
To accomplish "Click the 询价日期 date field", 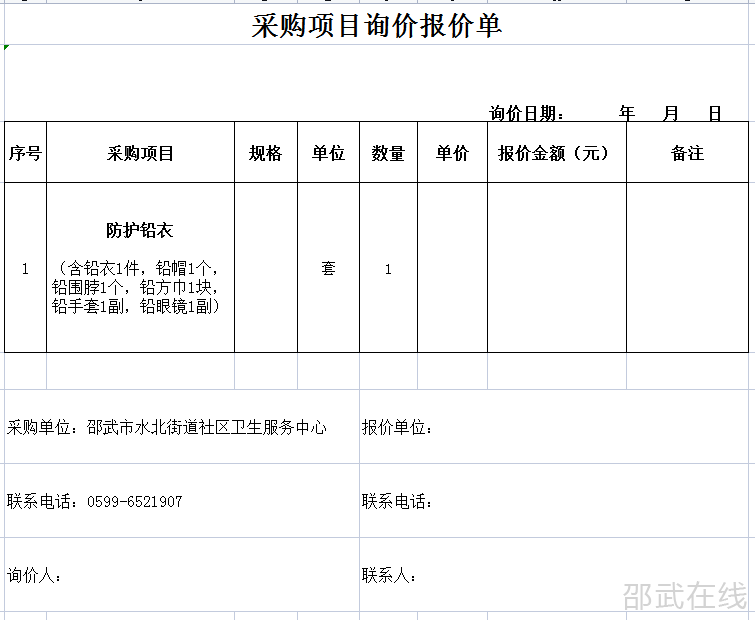I will pos(605,113).
